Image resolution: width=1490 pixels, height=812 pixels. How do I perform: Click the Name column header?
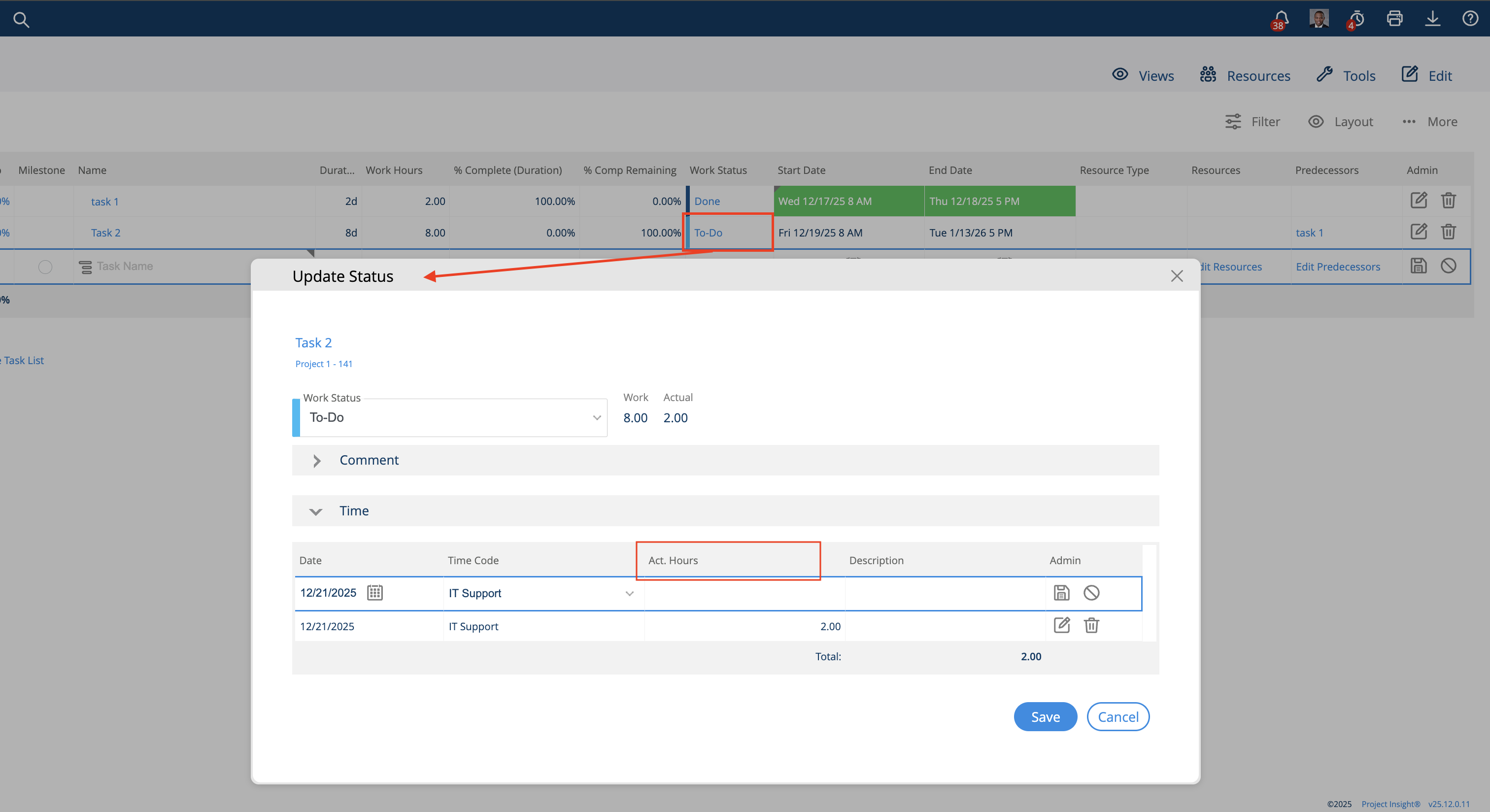(x=92, y=170)
